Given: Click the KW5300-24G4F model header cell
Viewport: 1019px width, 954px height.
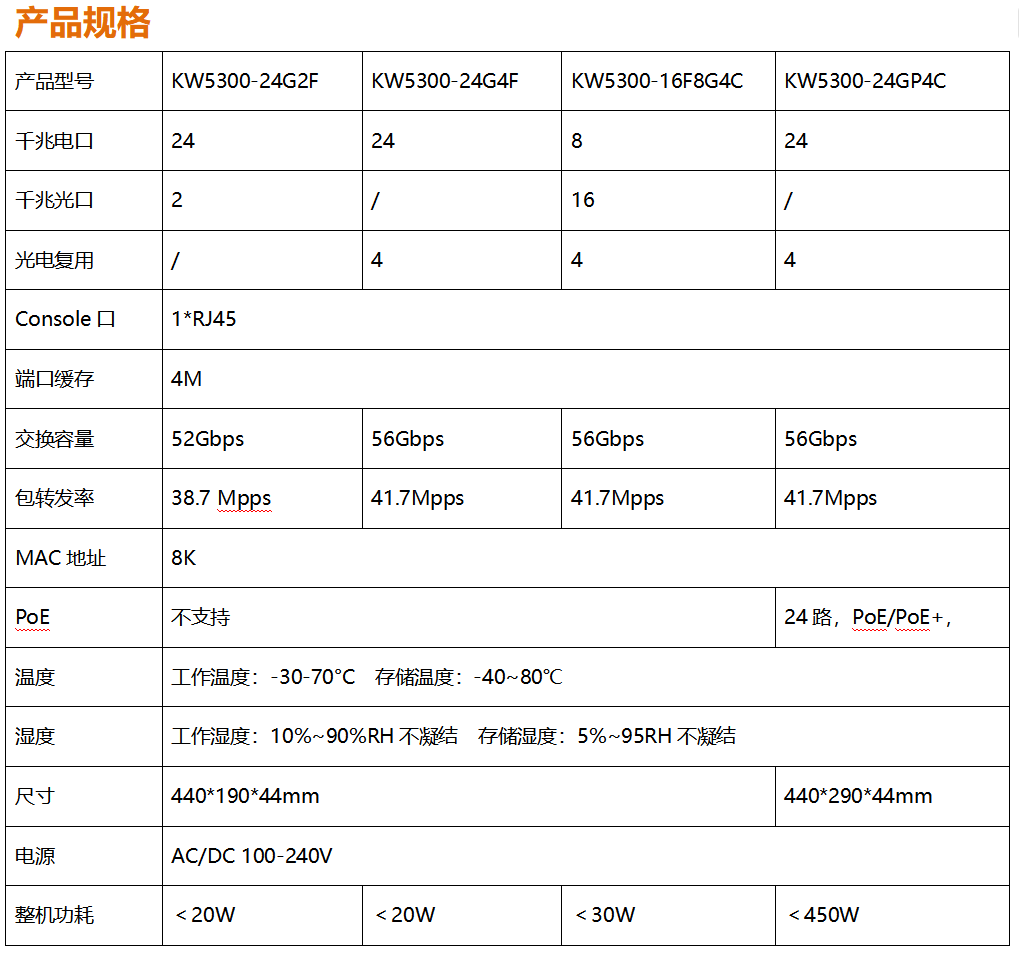Looking at the screenshot, I should pos(444,81).
